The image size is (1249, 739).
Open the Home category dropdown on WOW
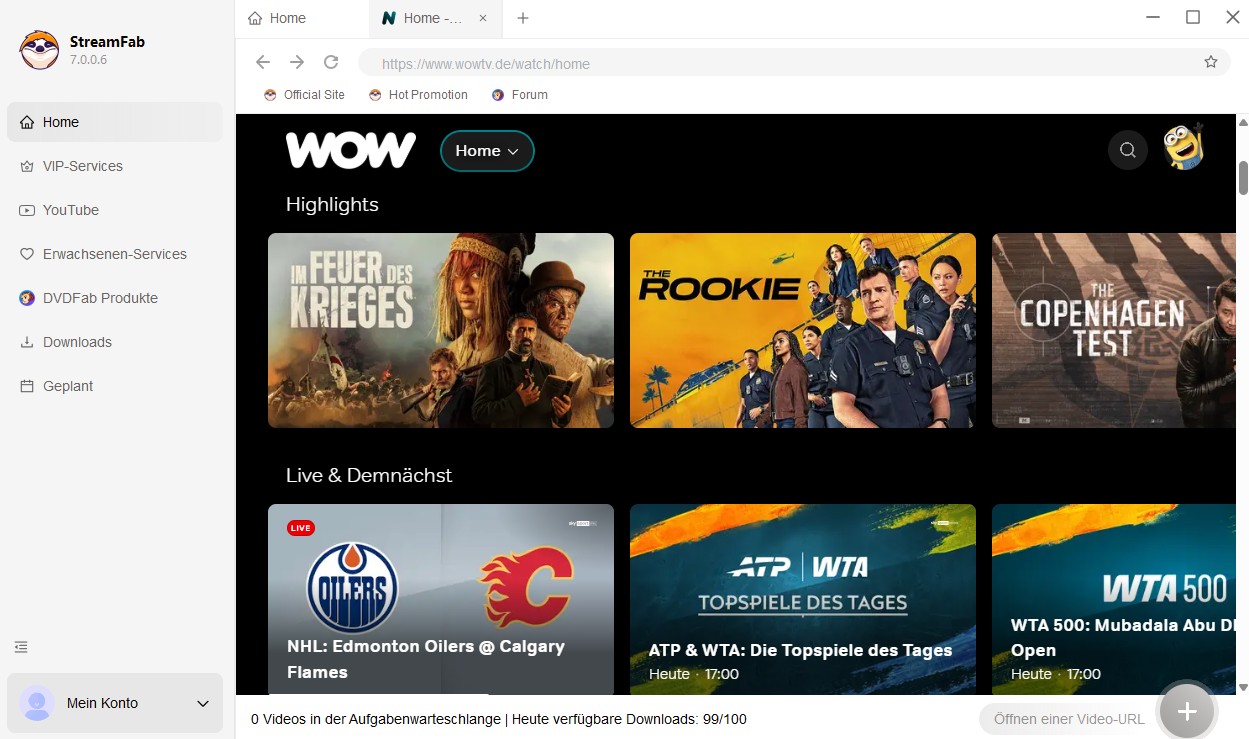(x=487, y=150)
